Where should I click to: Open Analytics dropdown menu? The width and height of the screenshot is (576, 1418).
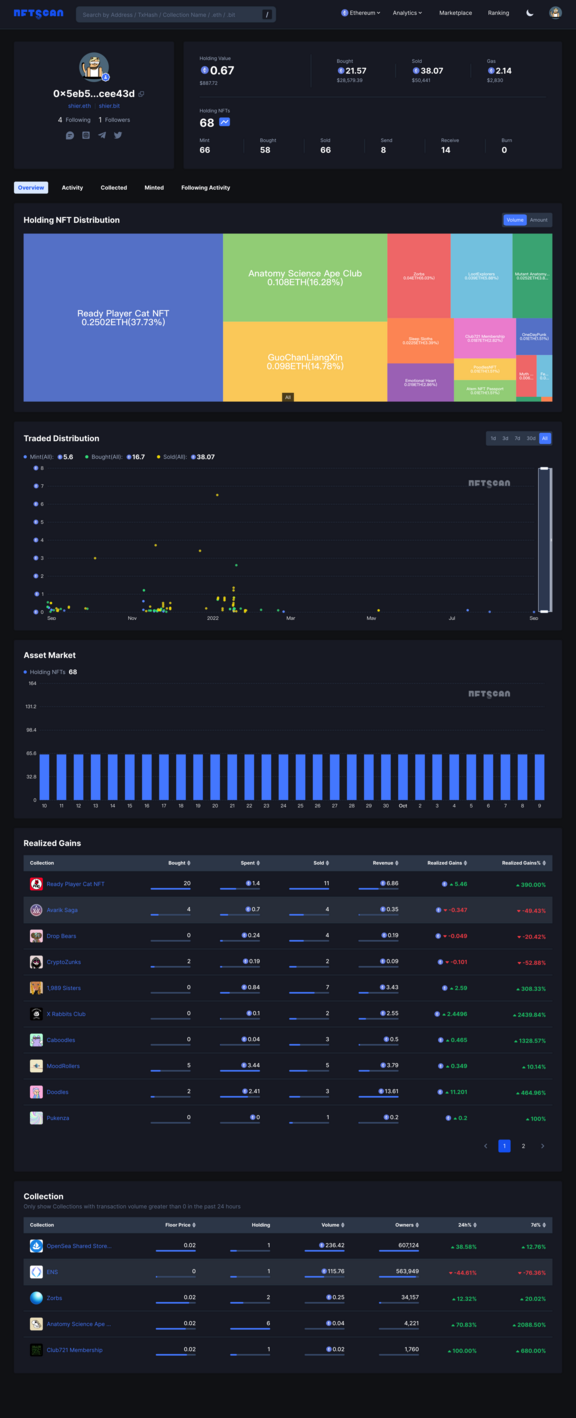(407, 13)
